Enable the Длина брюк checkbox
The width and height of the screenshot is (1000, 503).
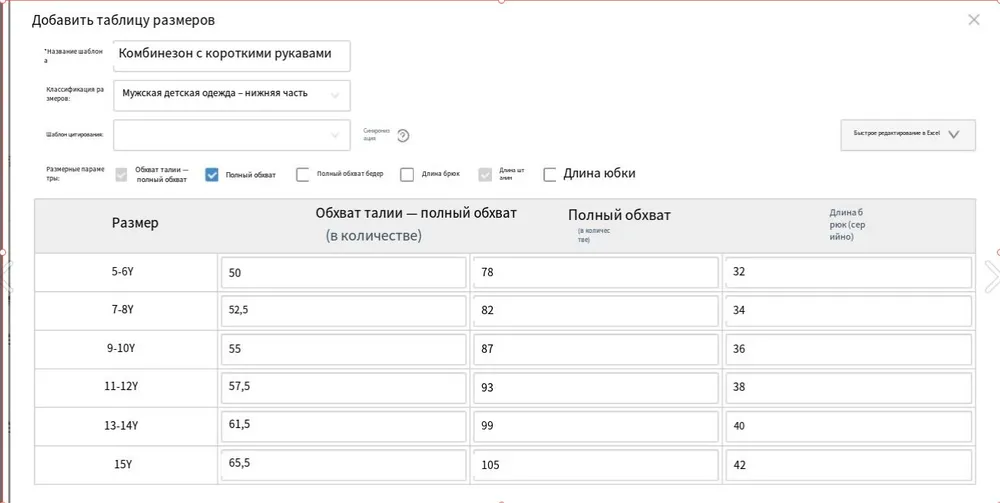point(407,175)
